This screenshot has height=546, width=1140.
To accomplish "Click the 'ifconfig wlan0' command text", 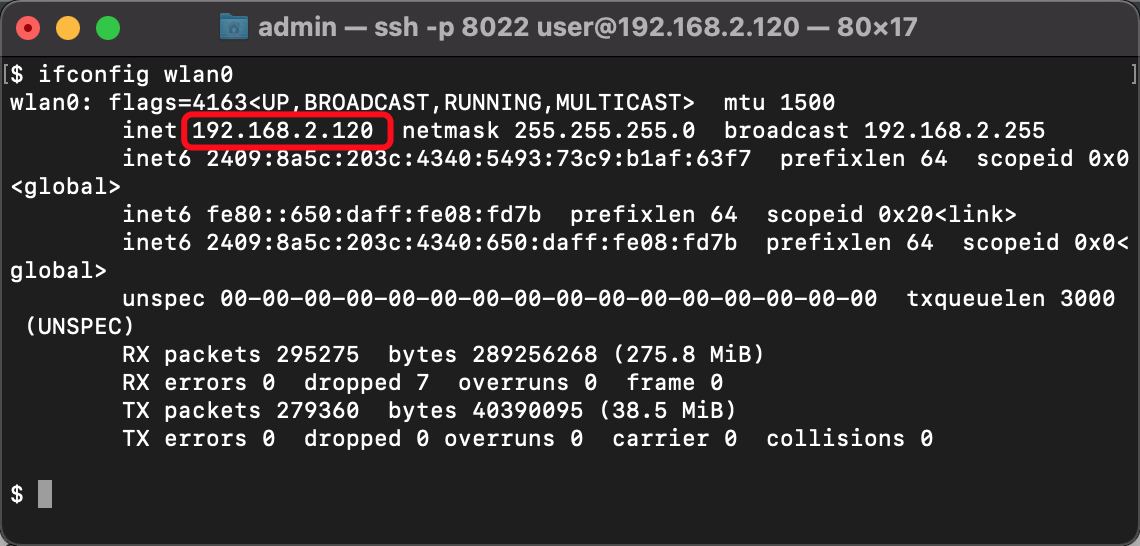I will click(136, 75).
